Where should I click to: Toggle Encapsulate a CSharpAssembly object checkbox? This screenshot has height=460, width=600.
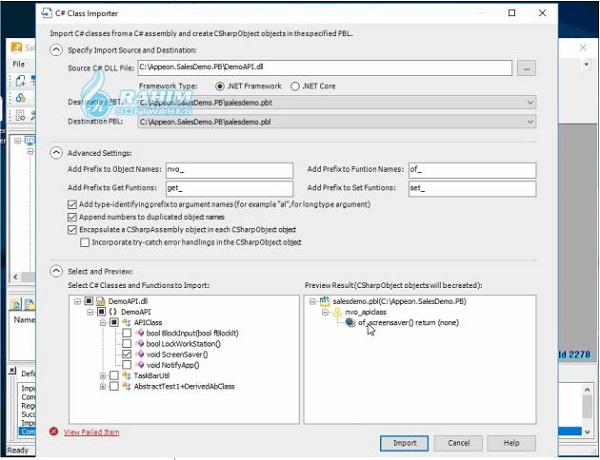(72, 230)
